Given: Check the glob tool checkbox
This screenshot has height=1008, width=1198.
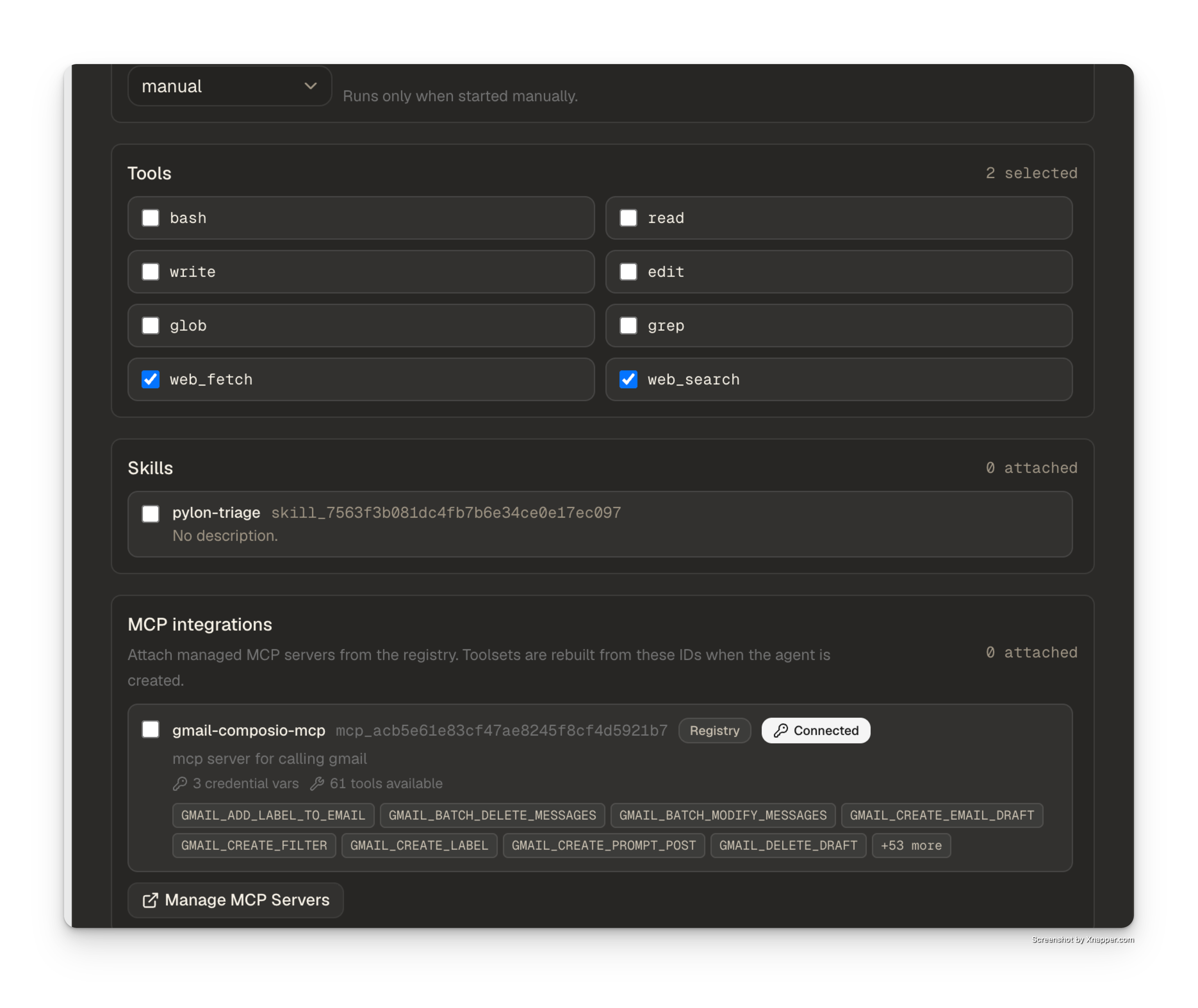Looking at the screenshot, I should point(150,325).
